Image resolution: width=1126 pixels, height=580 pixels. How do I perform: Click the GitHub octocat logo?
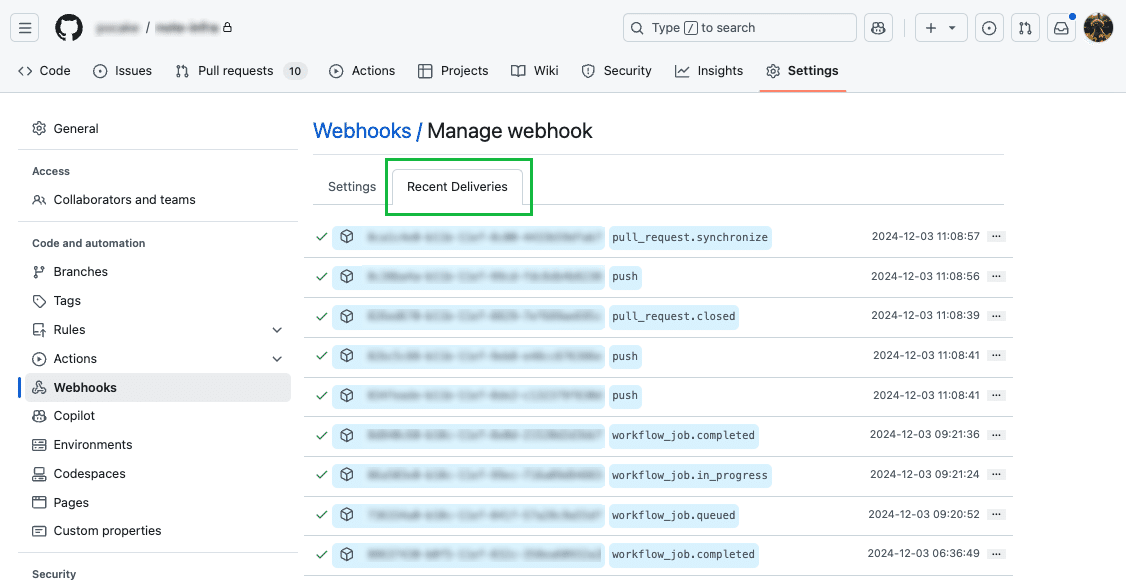pyautogui.click(x=67, y=27)
